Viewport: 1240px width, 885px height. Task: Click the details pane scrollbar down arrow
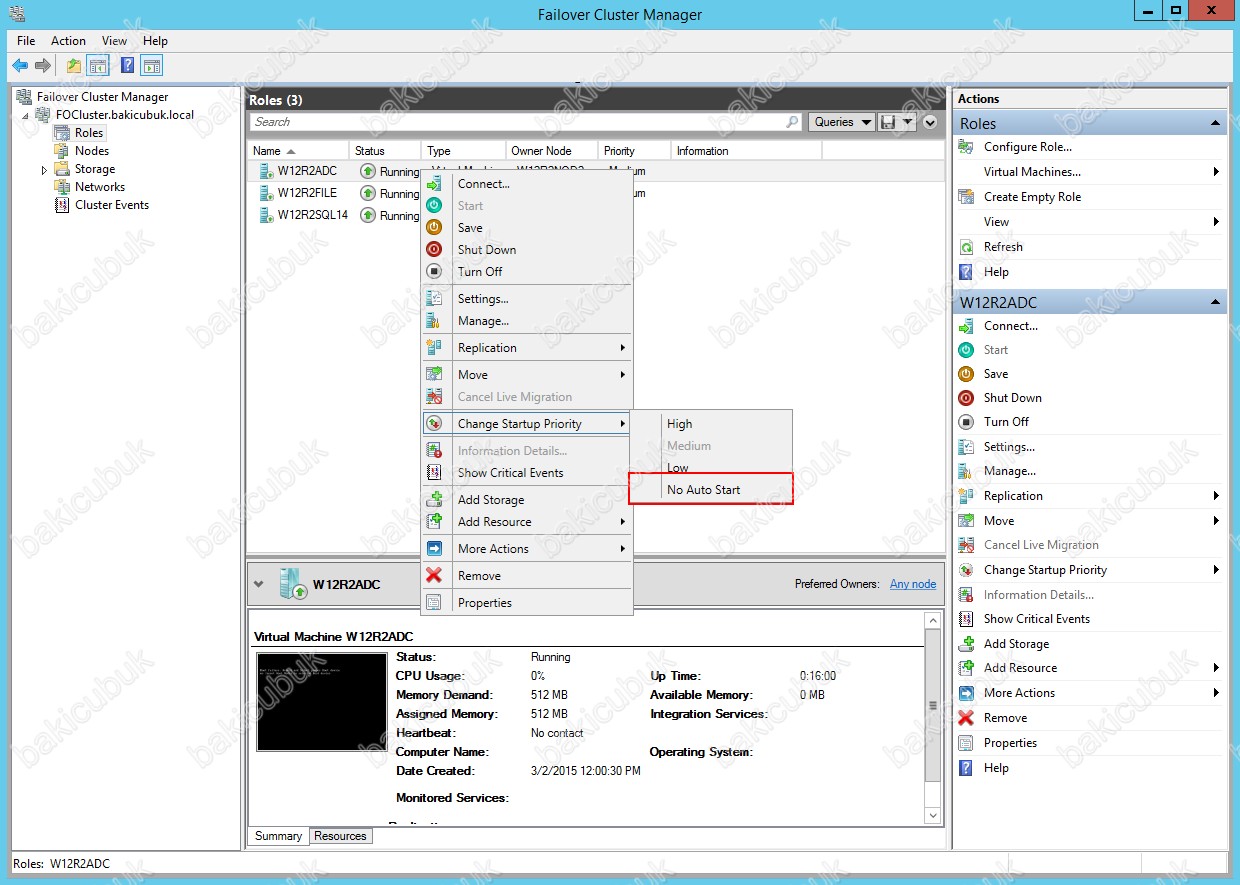934,816
